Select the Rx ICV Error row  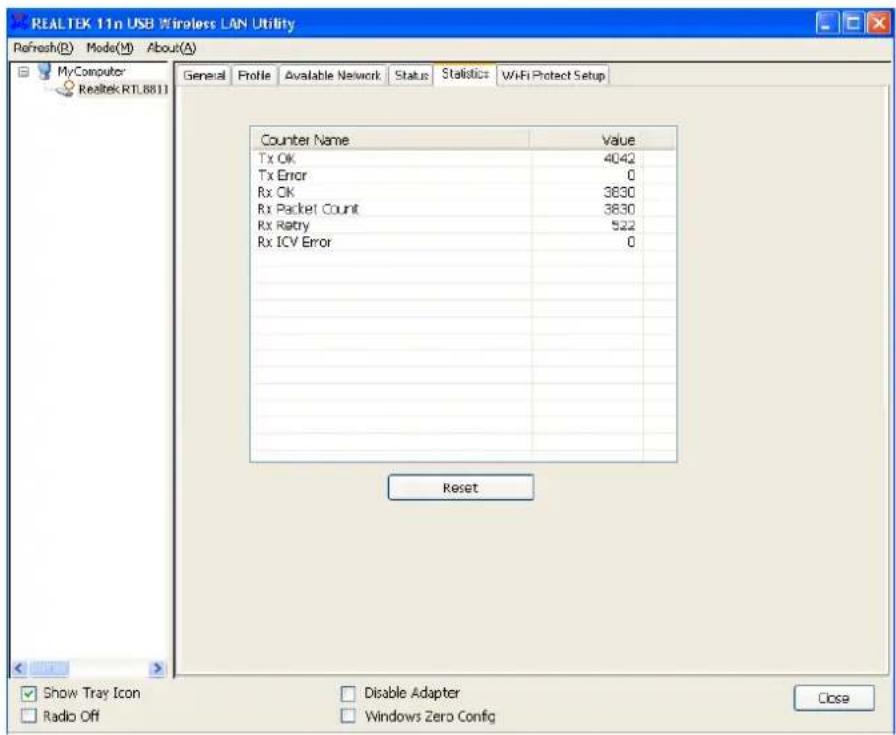463,242
